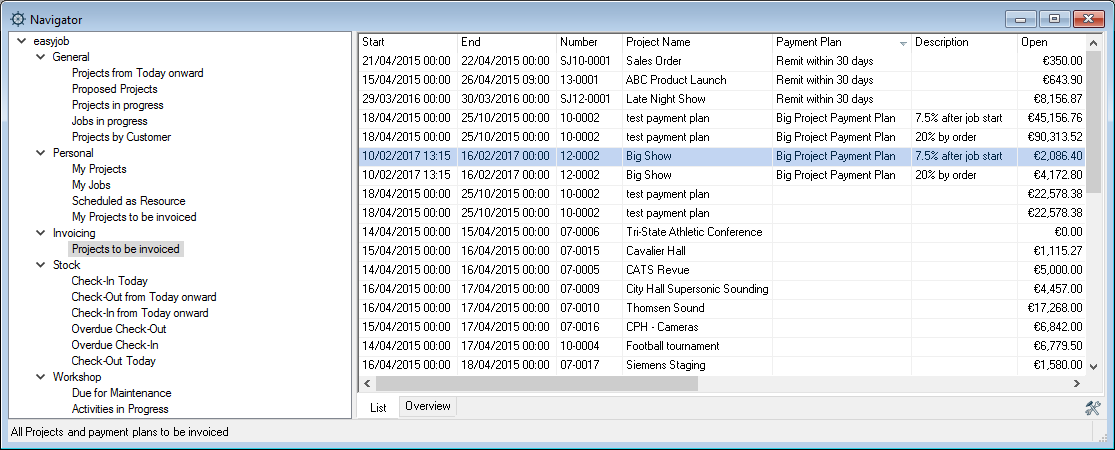
Task: Switch to the Overview tab
Action: tap(428, 406)
